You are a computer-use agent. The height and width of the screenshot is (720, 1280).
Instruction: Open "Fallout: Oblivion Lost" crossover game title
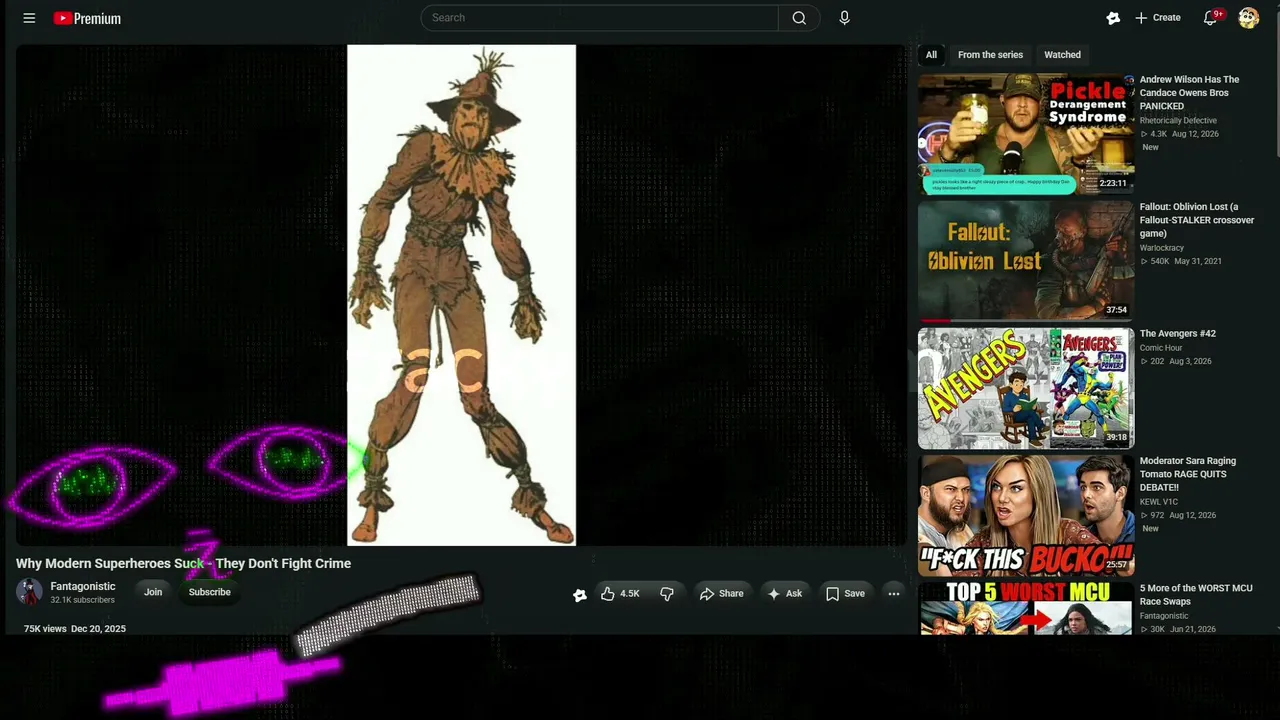coord(1197,220)
